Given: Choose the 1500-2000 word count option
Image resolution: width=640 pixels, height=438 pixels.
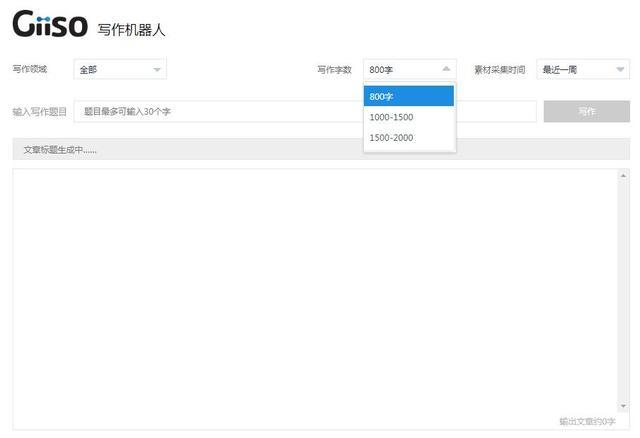Looking at the screenshot, I should [x=409, y=138].
